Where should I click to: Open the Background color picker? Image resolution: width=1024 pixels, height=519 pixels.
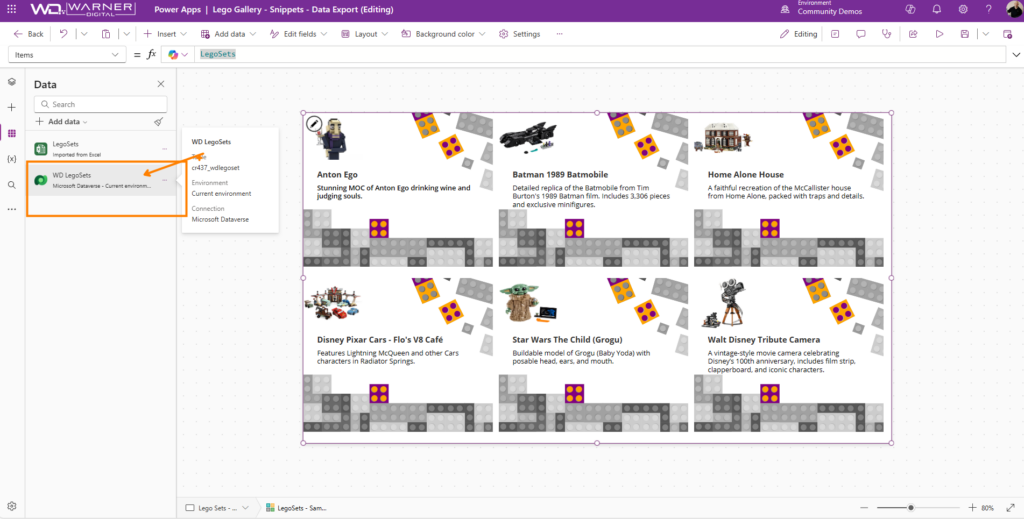pos(443,34)
